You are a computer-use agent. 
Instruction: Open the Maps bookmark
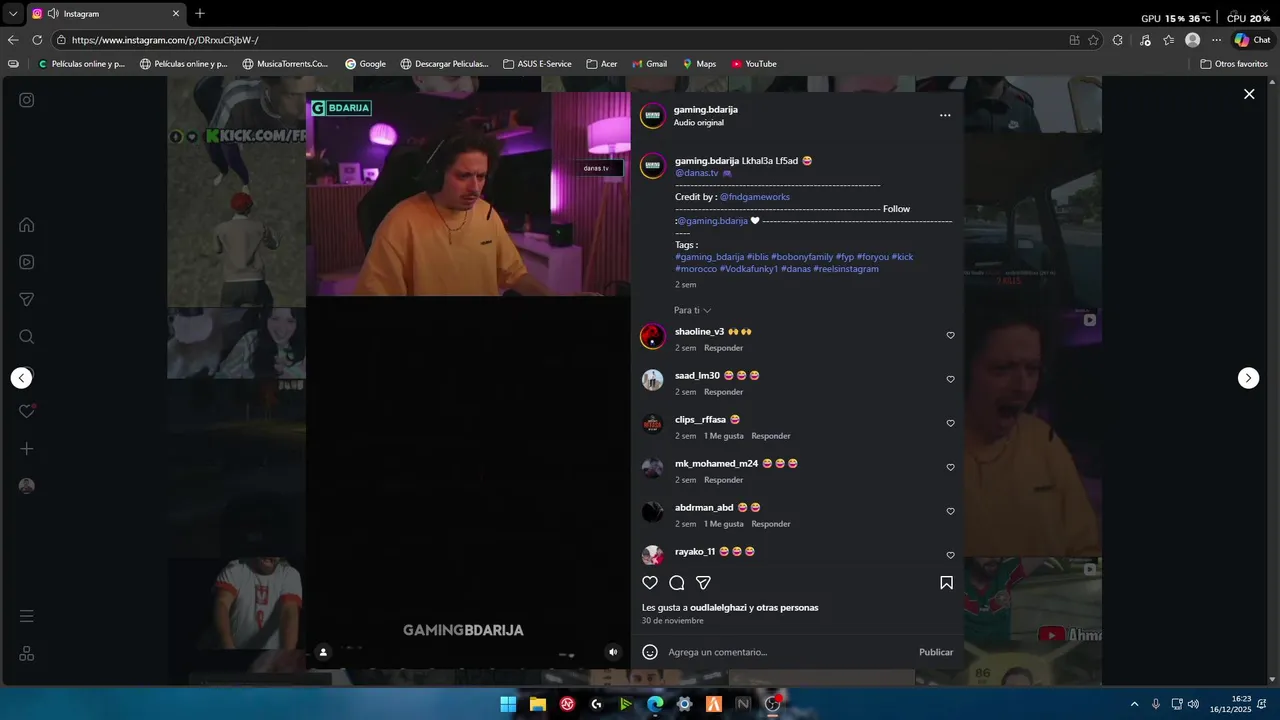click(699, 64)
